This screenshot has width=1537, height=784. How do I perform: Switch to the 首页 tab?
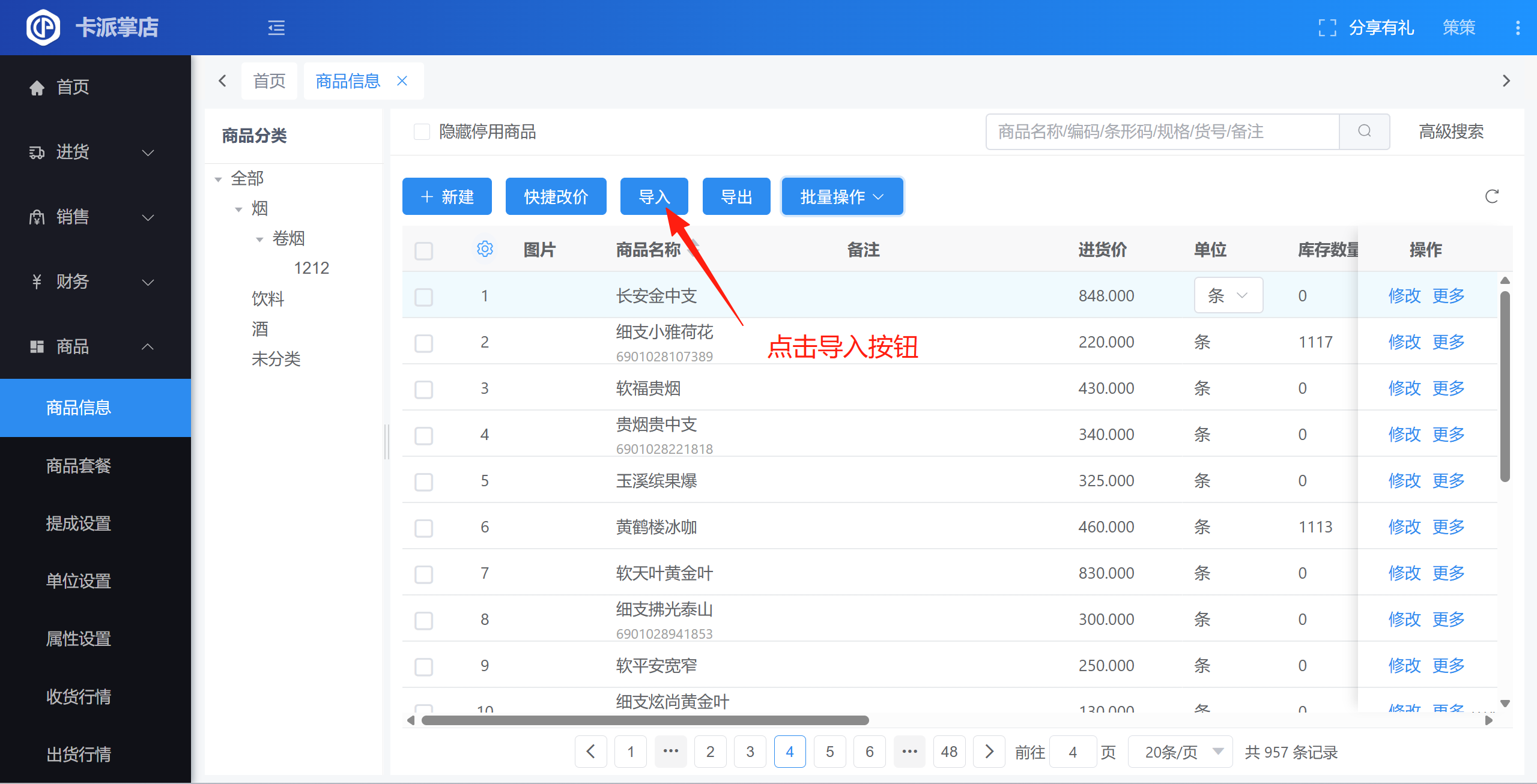click(x=269, y=81)
